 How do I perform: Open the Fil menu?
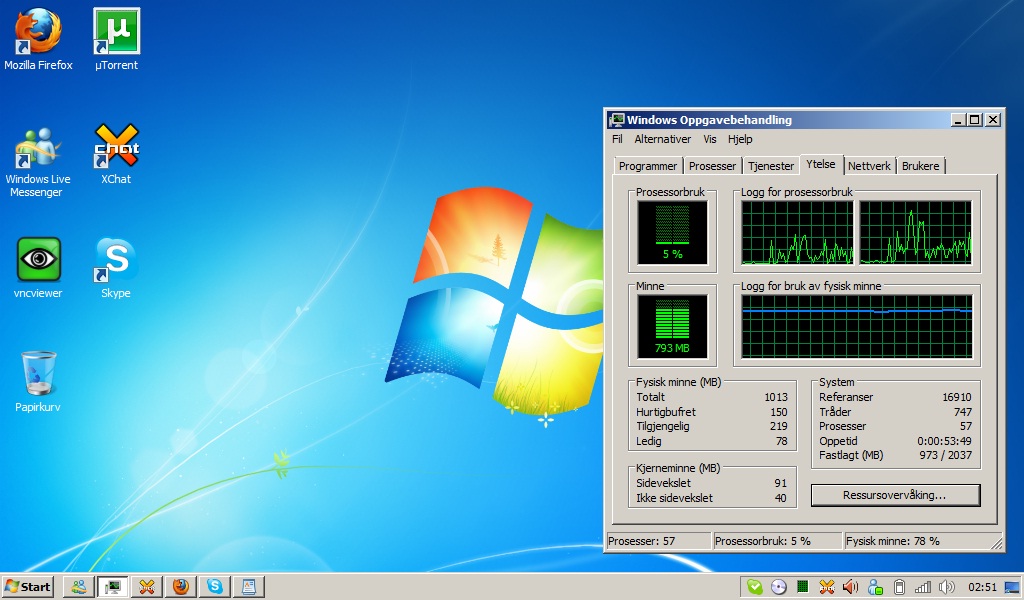(617, 139)
